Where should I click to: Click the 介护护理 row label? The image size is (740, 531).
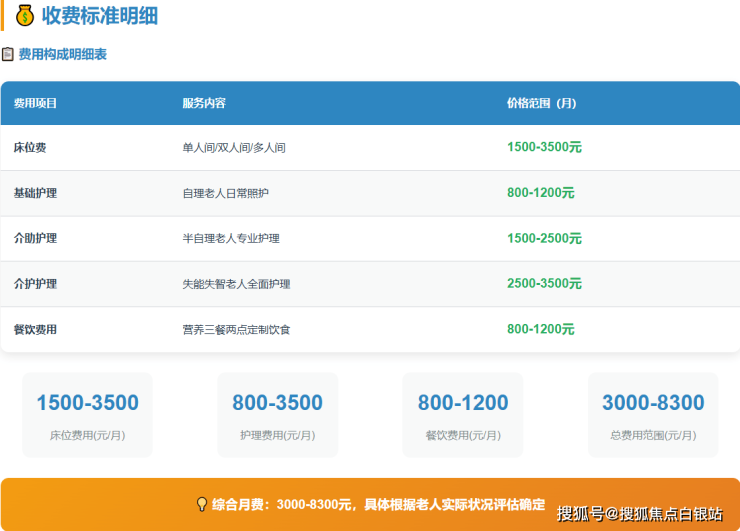point(35,283)
